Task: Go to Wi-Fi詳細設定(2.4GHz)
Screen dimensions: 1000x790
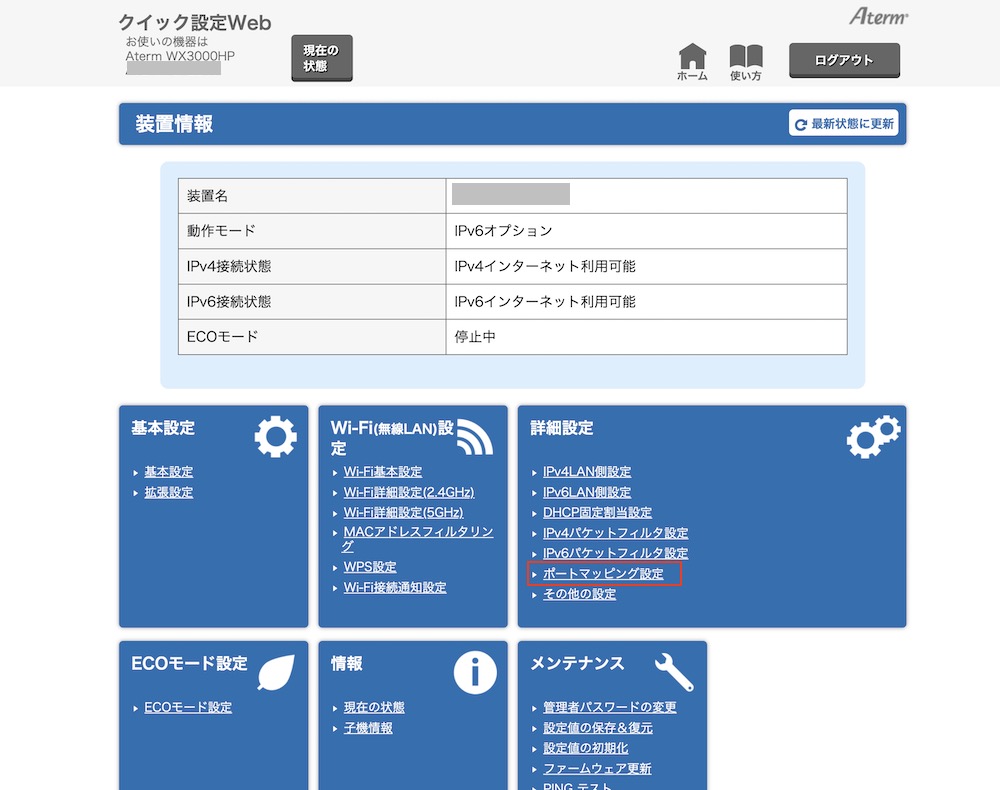Action: click(408, 492)
